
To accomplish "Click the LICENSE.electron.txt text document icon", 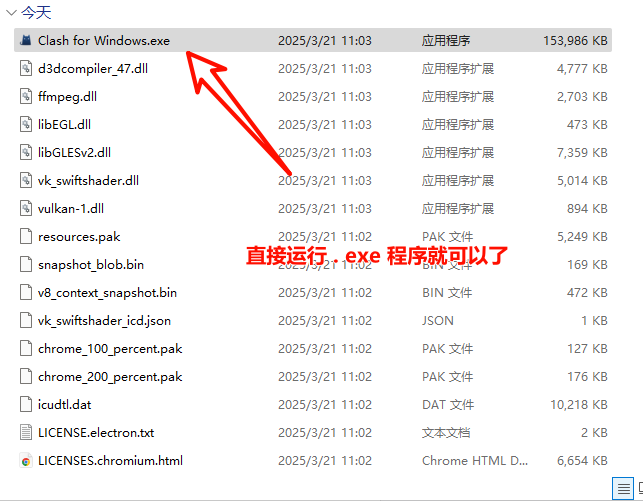I will pos(27,433).
